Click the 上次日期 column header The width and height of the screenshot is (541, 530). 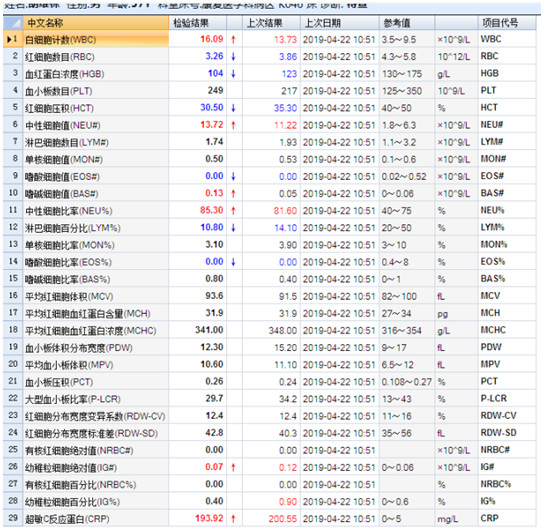(x=340, y=23)
